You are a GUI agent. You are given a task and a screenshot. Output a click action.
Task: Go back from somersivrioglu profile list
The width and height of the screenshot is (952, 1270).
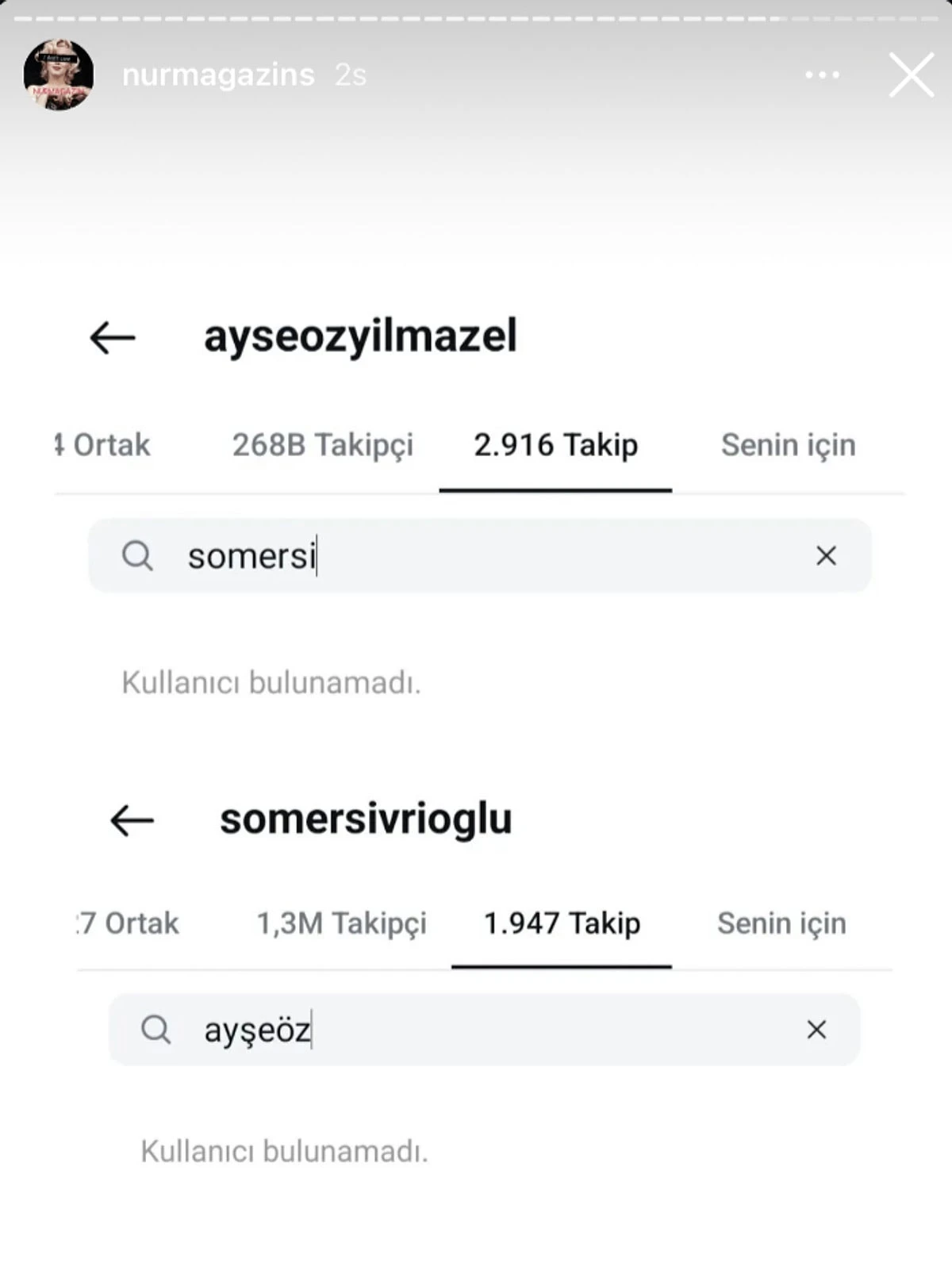(132, 820)
